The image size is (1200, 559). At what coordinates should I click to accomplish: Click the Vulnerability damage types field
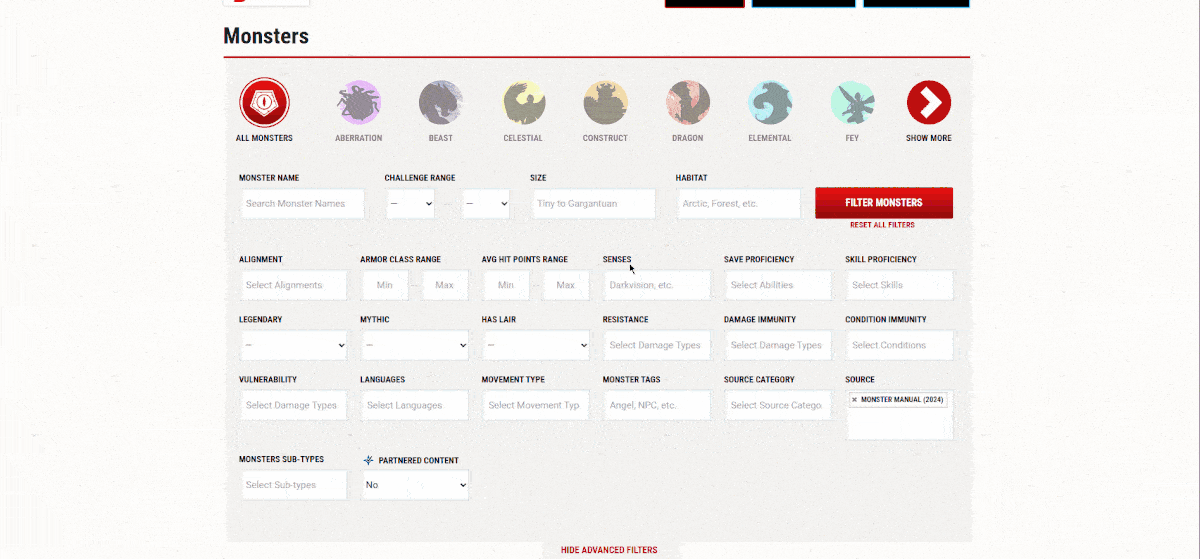pos(293,405)
